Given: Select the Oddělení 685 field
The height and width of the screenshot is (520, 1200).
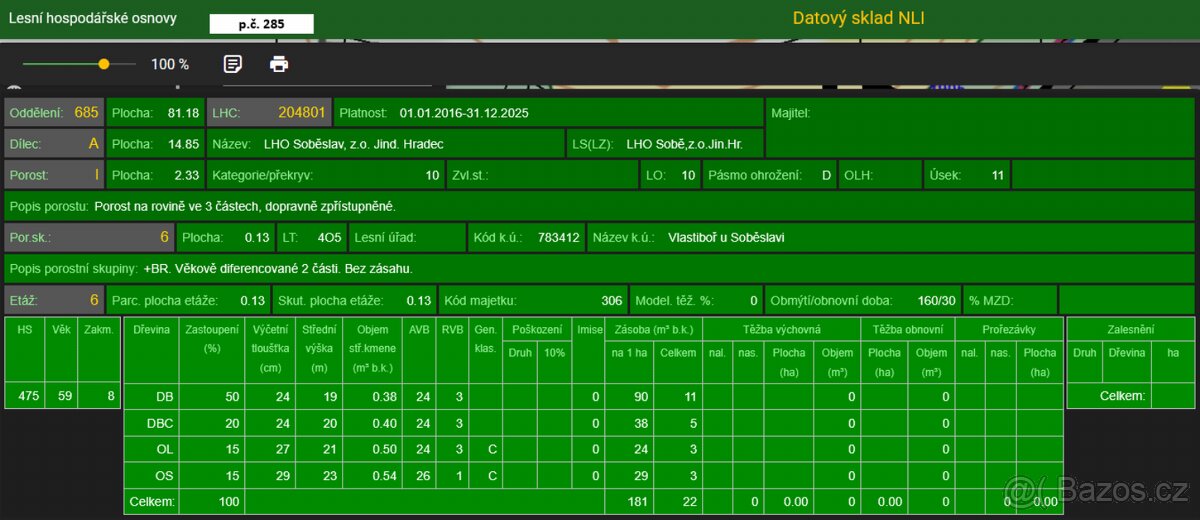Looking at the screenshot, I should (x=54, y=113).
